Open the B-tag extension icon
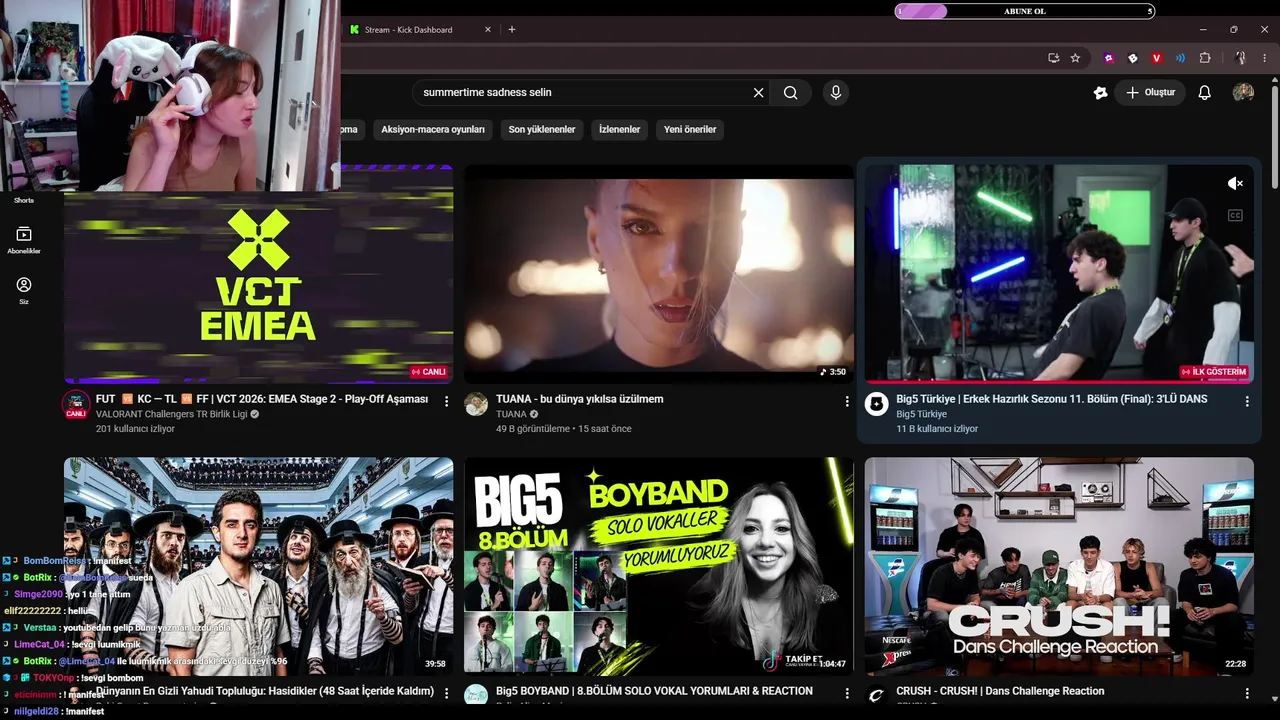 pyautogui.click(x=1133, y=58)
